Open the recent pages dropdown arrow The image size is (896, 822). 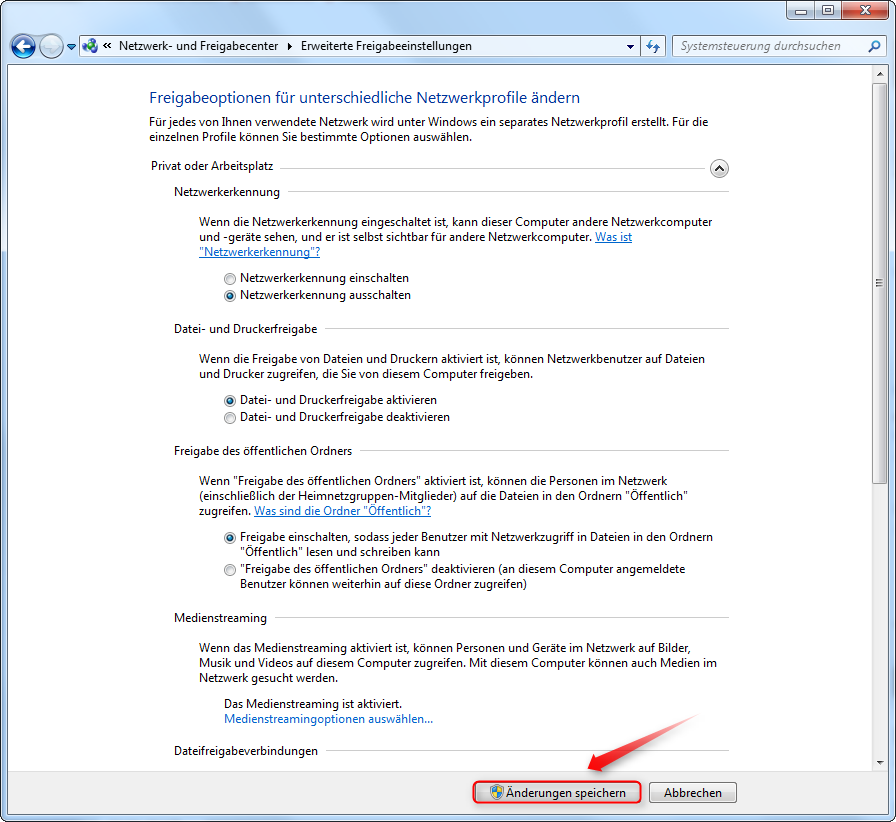[x=72, y=46]
